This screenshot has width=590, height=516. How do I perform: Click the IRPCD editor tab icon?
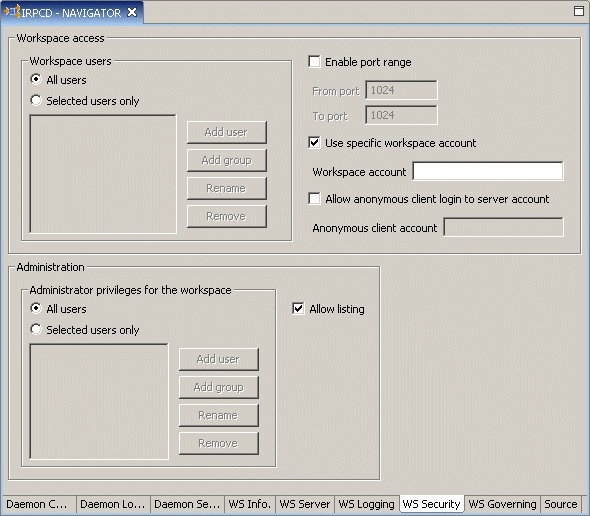12,12
